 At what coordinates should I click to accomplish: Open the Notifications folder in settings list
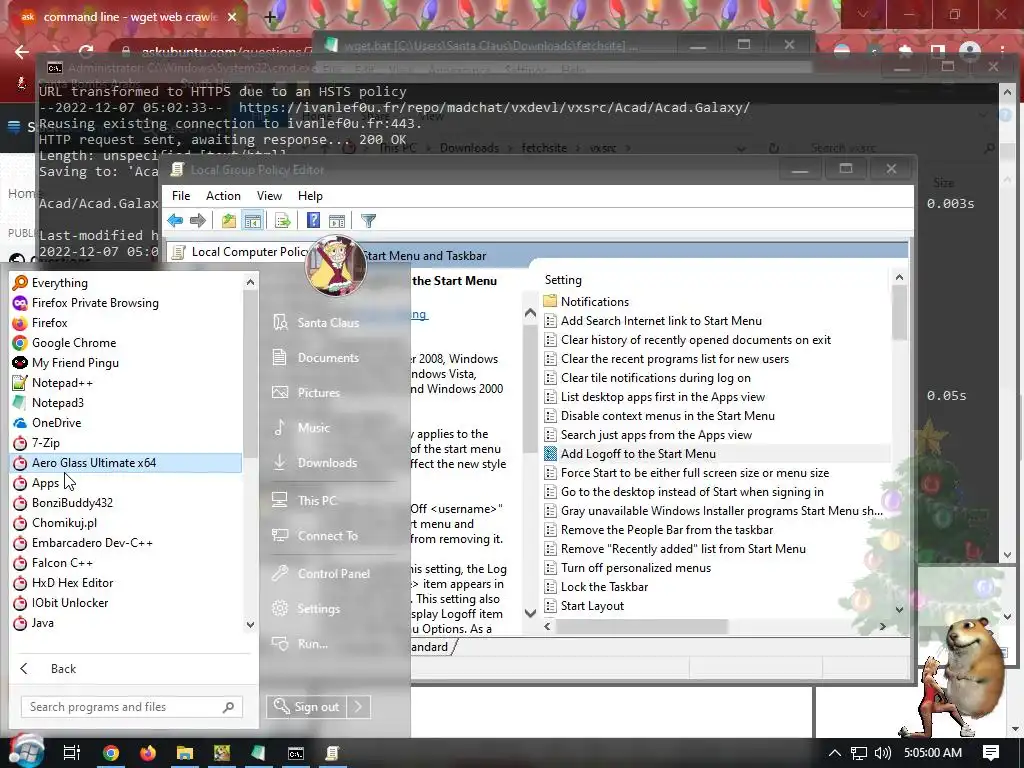(x=594, y=302)
